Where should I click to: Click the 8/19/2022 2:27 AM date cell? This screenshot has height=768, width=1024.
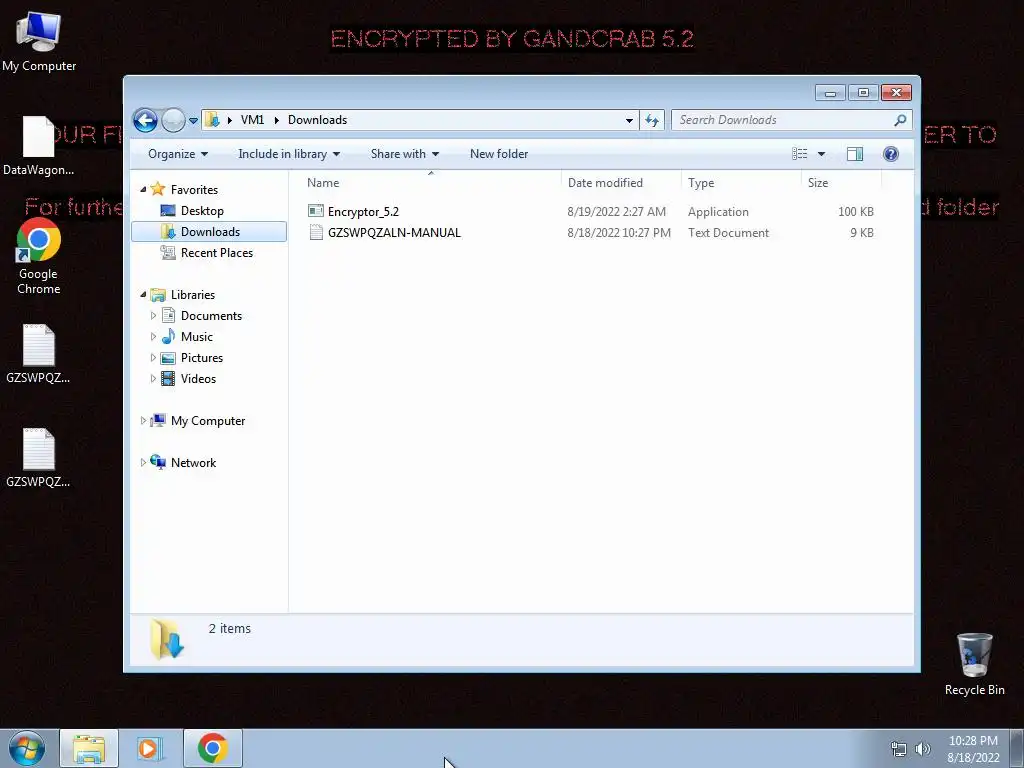coord(616,212)
